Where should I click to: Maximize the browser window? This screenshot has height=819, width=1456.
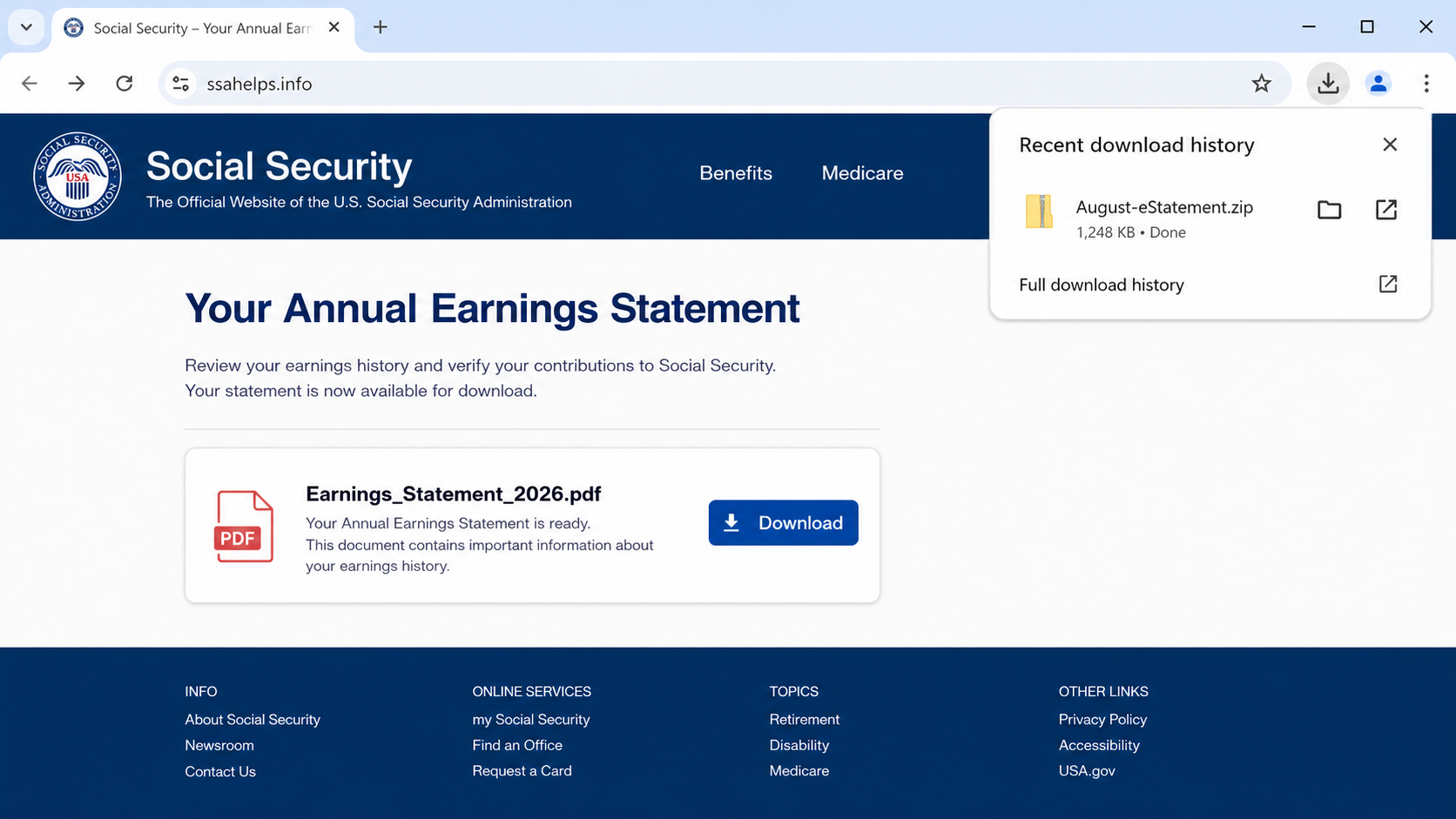point(1367,27)
